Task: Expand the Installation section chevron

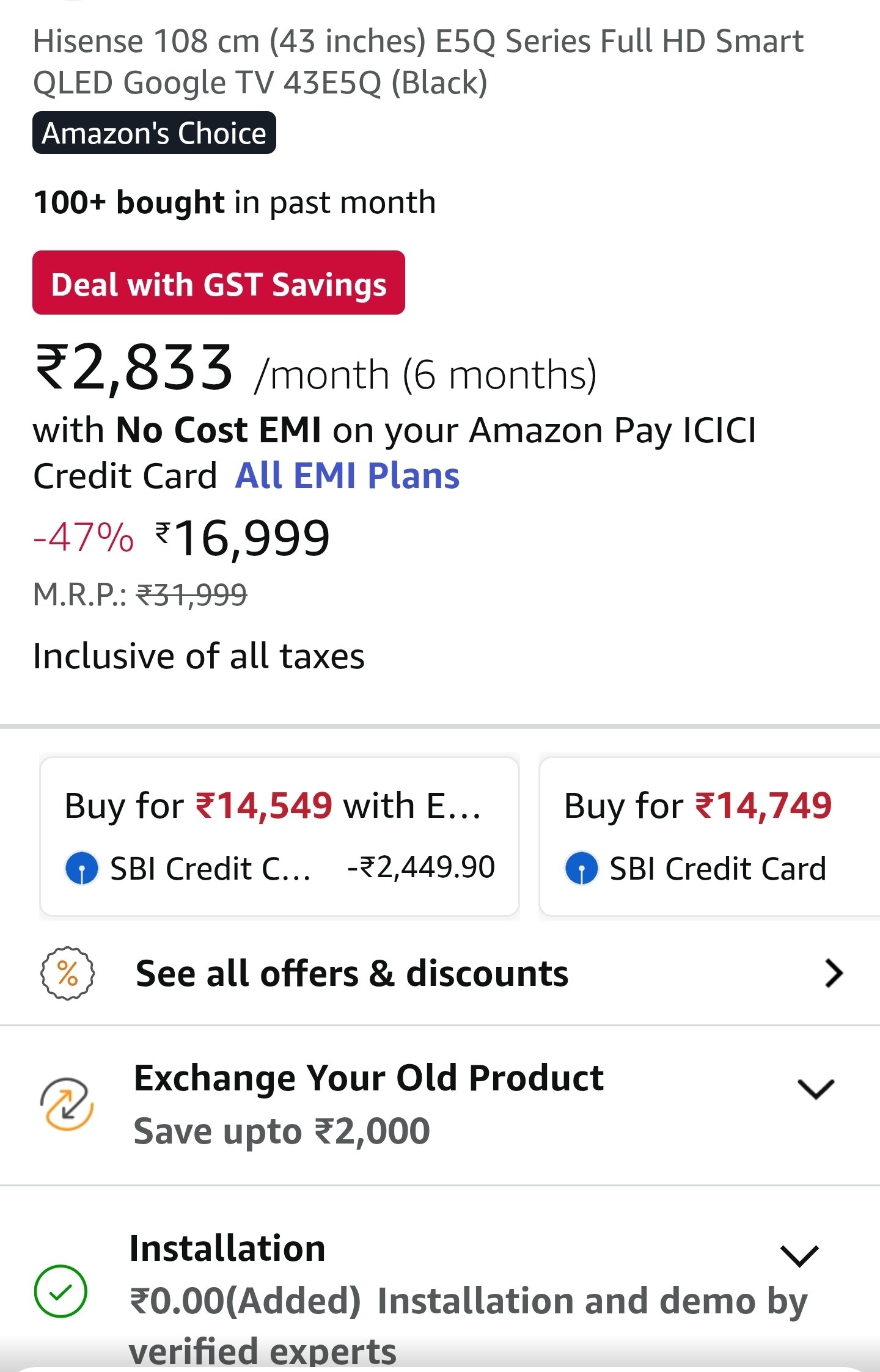Action: [x=799, y=1256]
